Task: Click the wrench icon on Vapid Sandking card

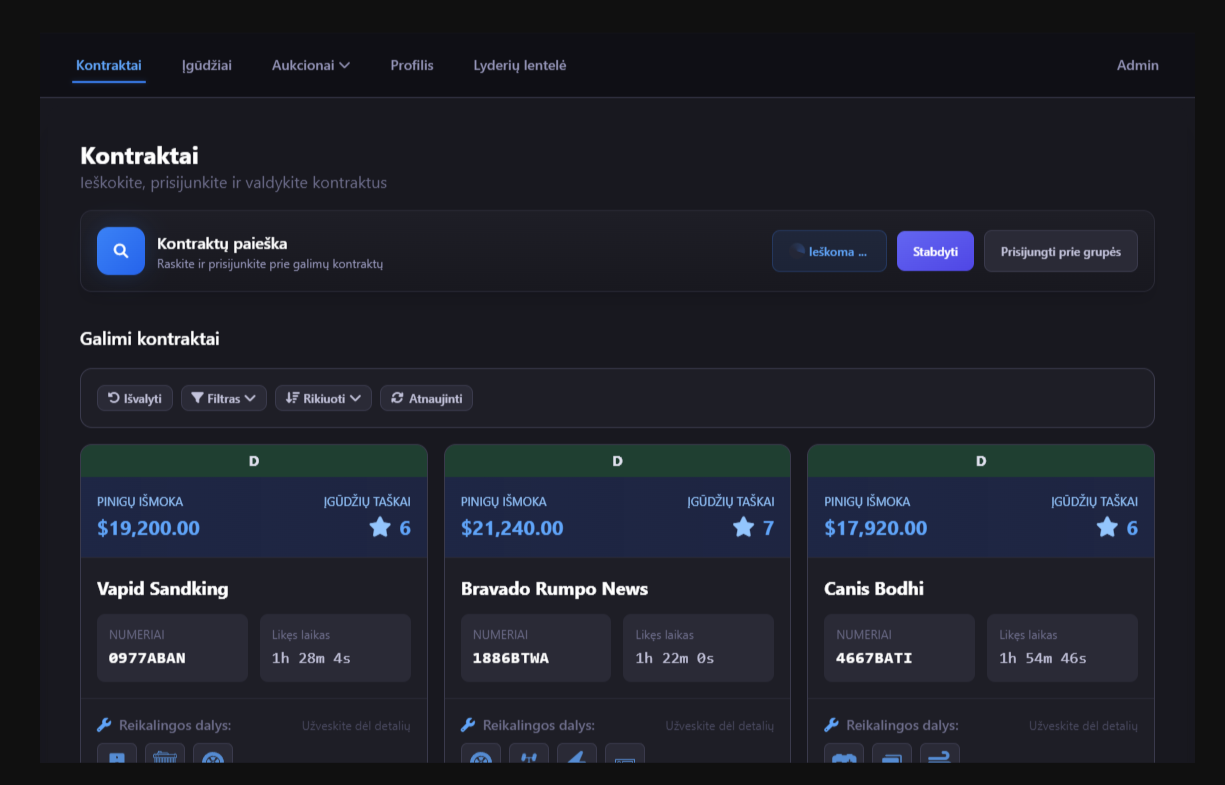Action: (x=105, y=725)
